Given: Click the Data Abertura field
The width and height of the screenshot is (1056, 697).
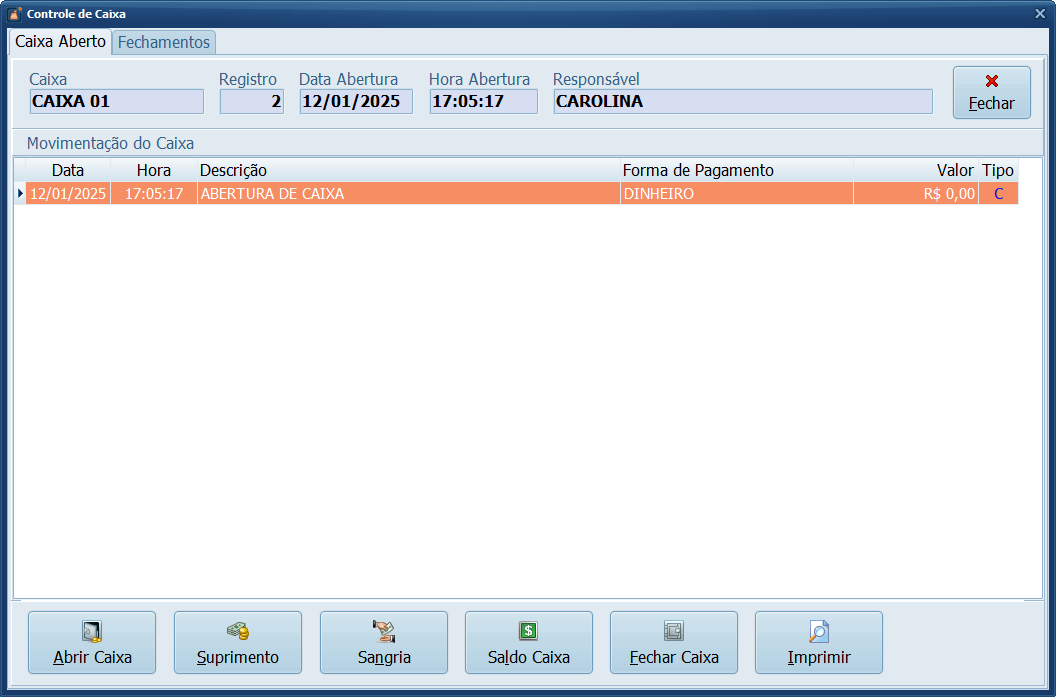Looking at the screenshot, I should click(x=355, y=101).
